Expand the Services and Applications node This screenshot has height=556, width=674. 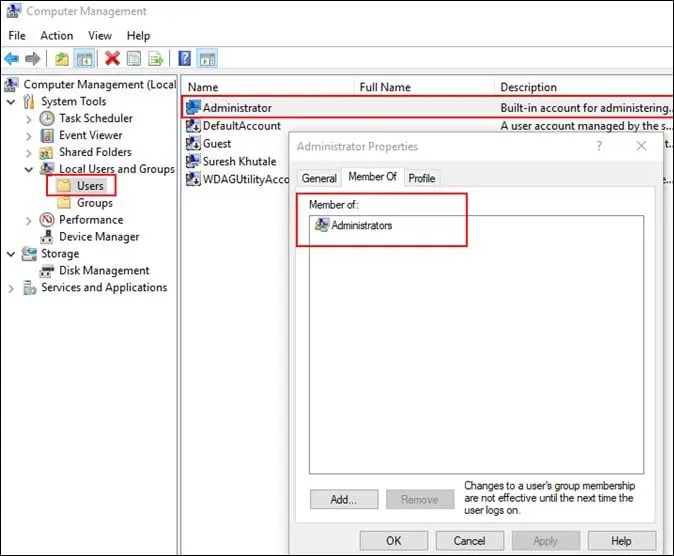tap(11, 288)
